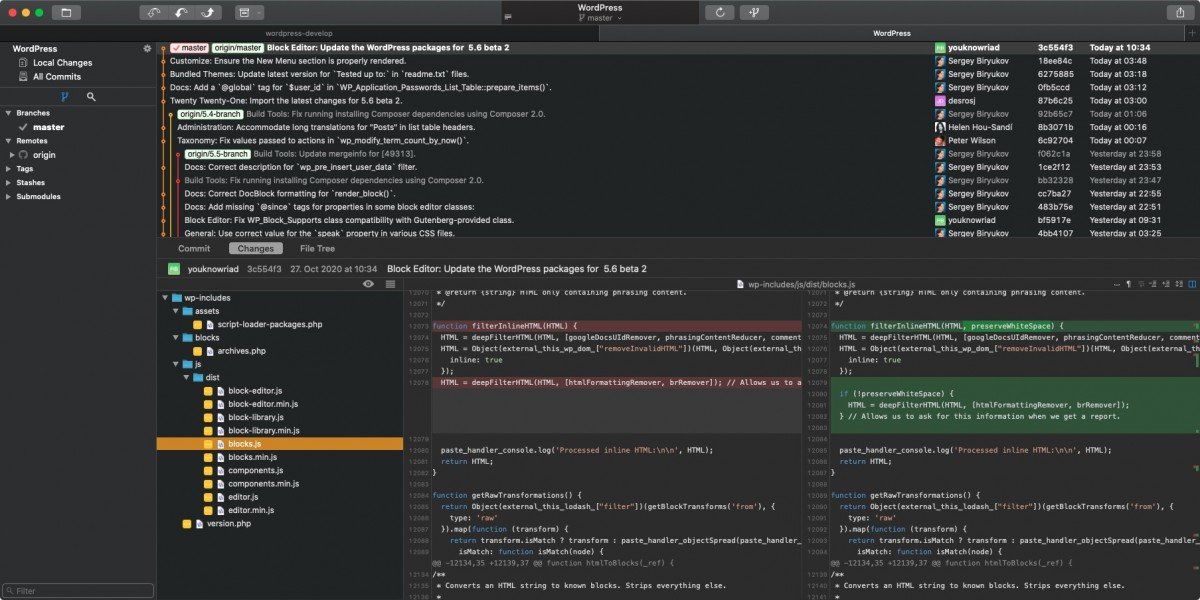Screen dimensions: 1200x600
Task: Click the origin/5.5-branch label
Action: point(218,154)
